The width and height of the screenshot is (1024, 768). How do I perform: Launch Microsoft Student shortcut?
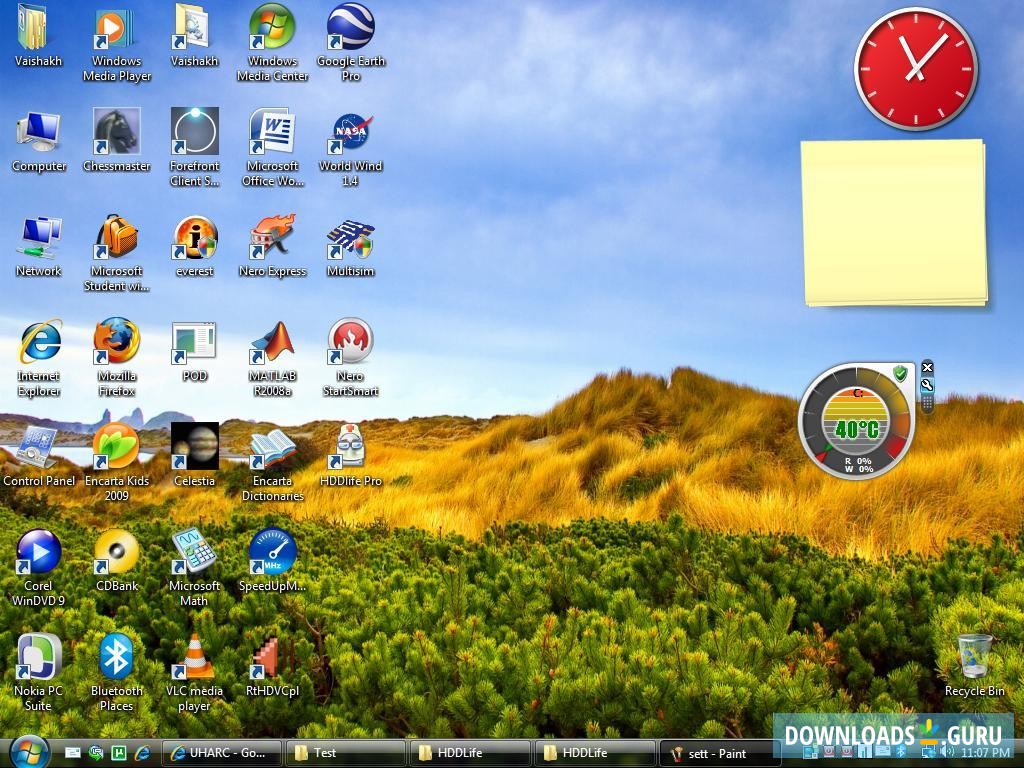pos(116,253)
